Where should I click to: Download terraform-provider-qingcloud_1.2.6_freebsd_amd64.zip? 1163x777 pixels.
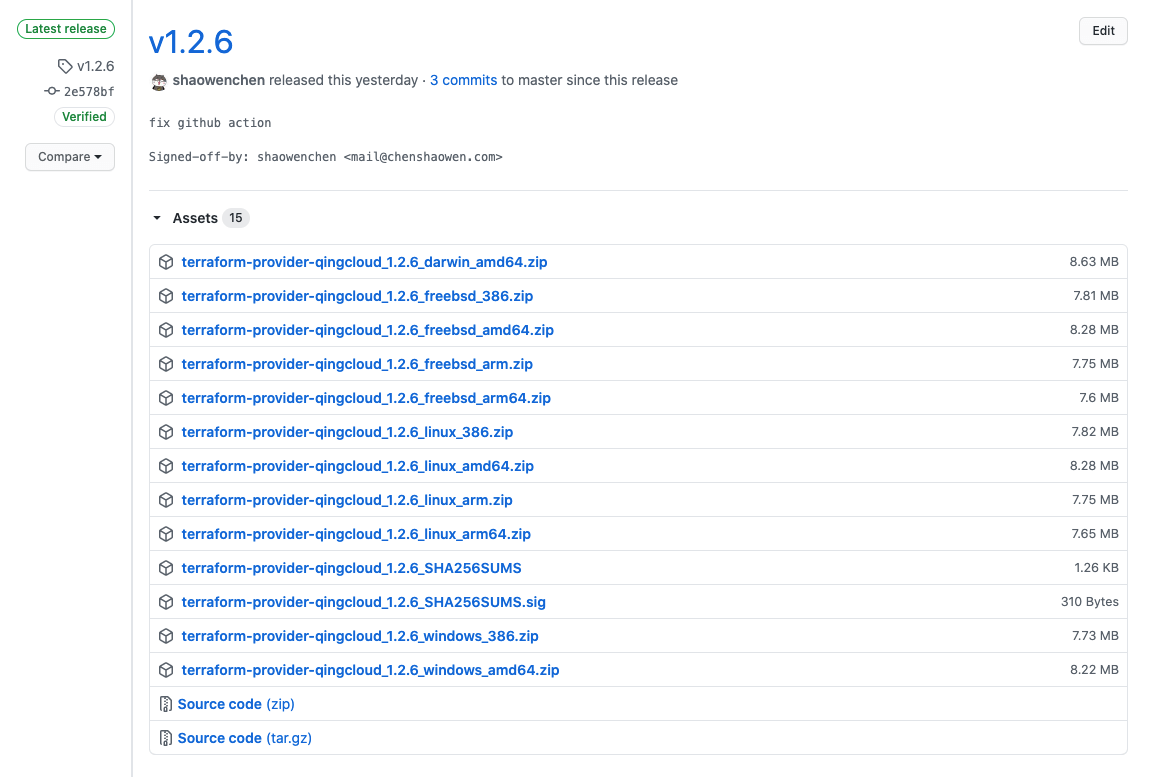[x=368, y=330]
